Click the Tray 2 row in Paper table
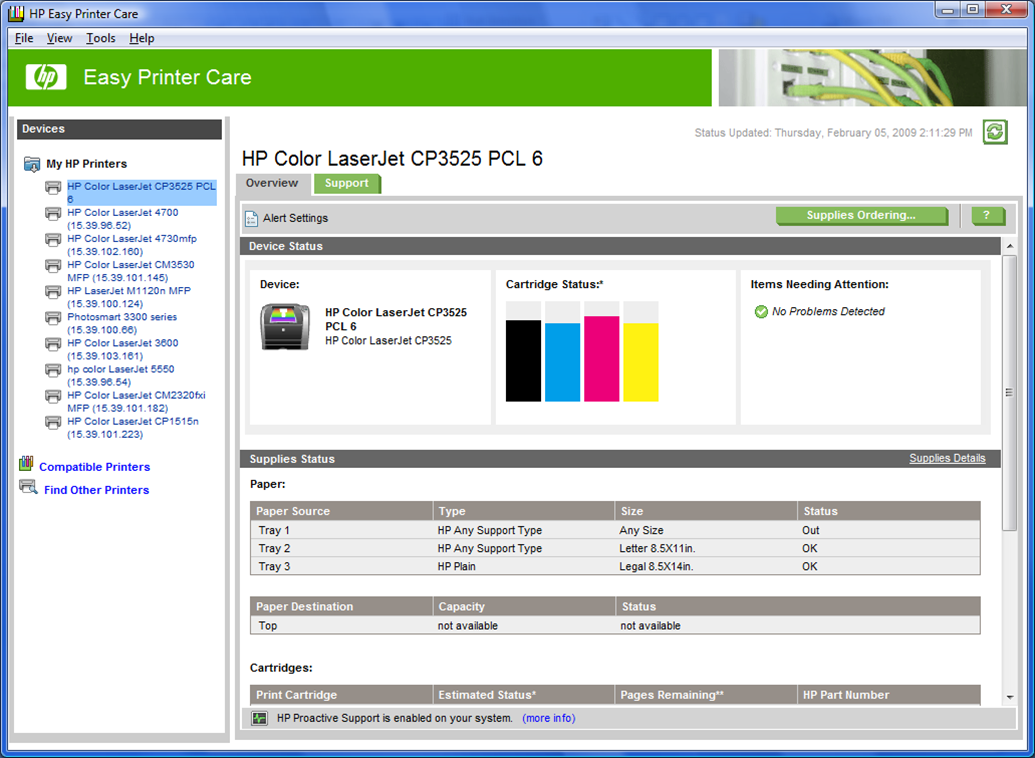The image size is (1035, 758). [615, 548]
